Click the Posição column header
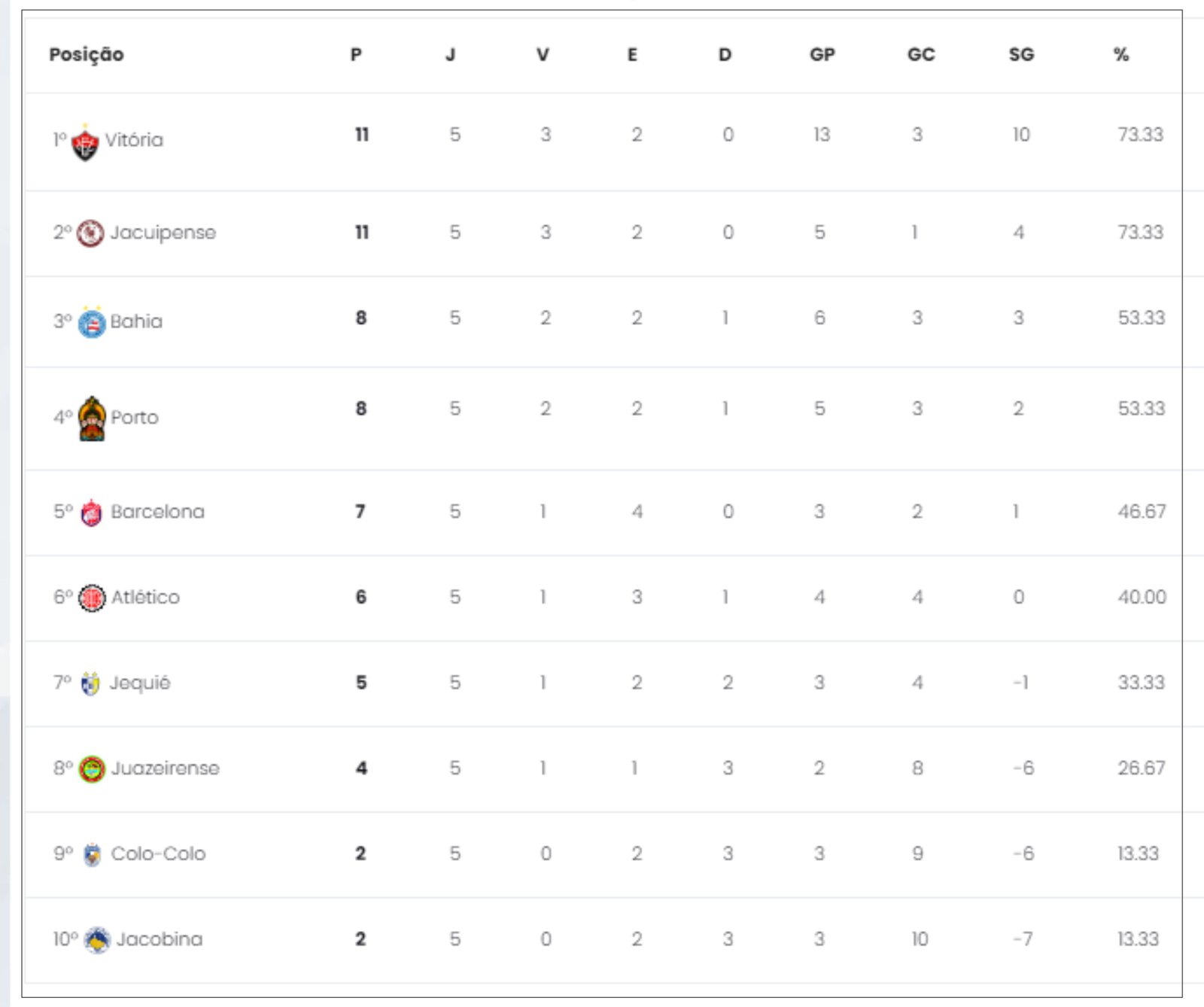This screenshot has width=1204, height=1007. (87, 55)
